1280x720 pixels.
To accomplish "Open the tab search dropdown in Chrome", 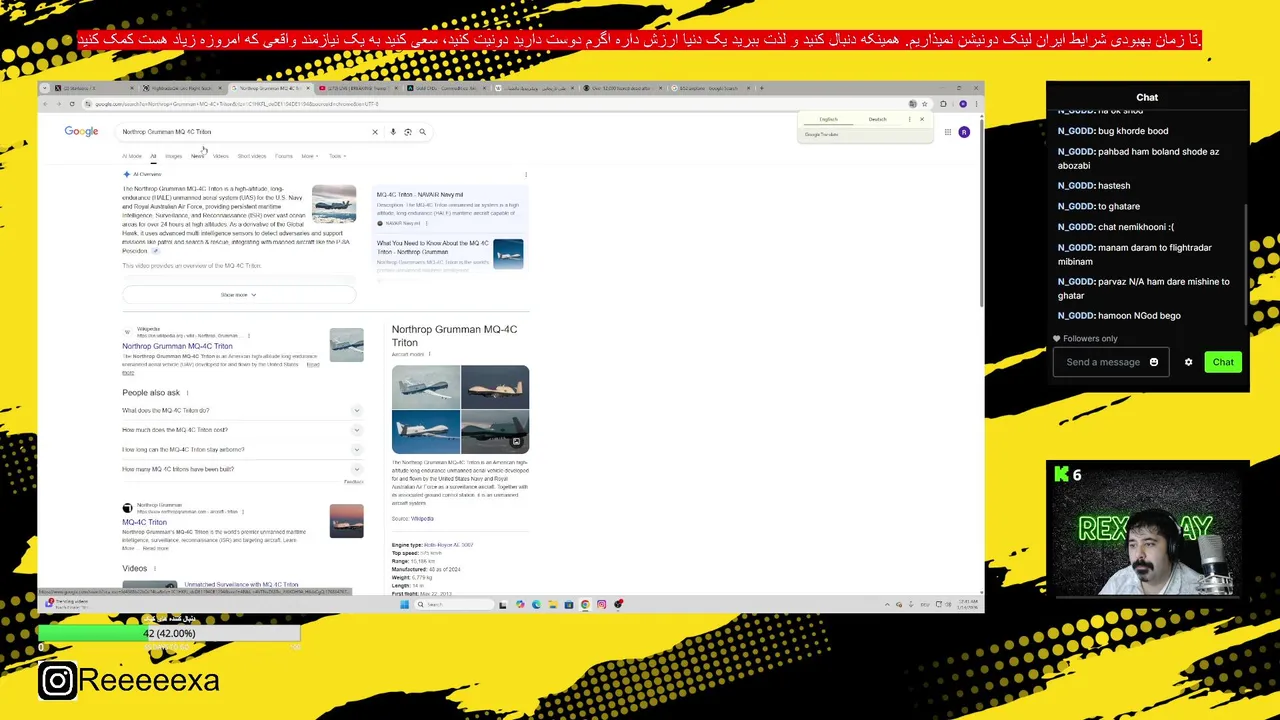I will [44, 88].
